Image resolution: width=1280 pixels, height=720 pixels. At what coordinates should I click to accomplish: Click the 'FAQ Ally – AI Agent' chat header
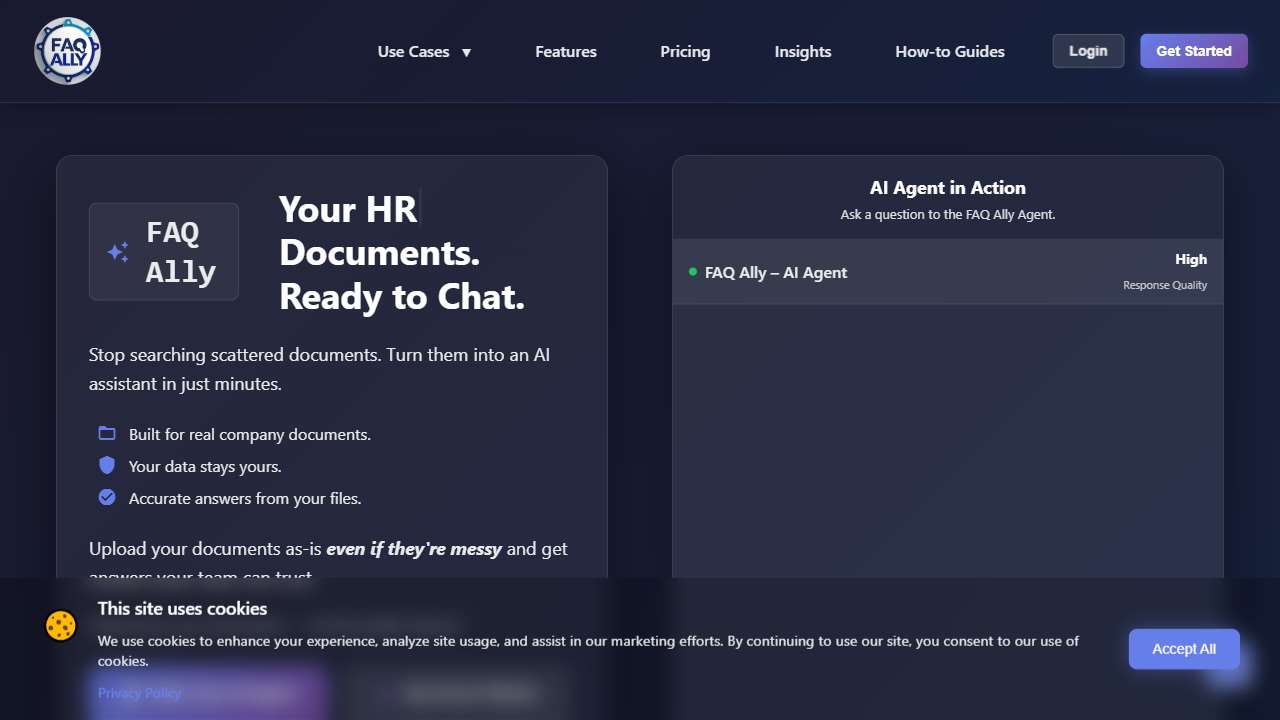[x=776, y=272]
